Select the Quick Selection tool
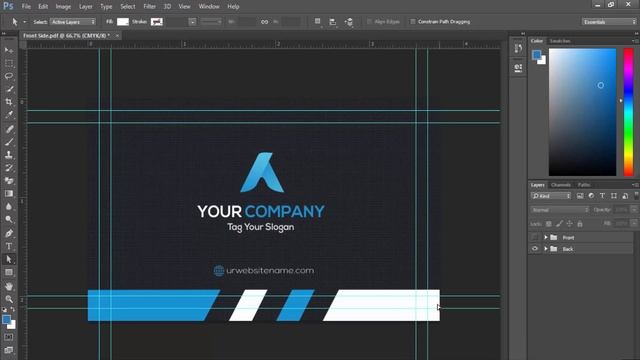640x360 pixels. (9, 89)
